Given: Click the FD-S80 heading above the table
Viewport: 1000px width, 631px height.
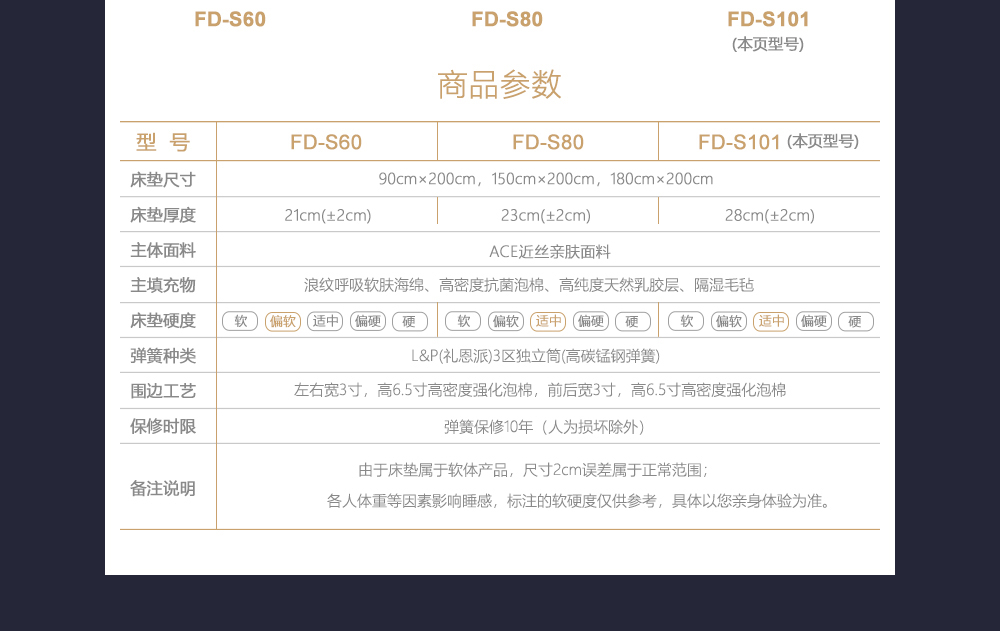Looking at the screenshot, I should coord(507,19).
